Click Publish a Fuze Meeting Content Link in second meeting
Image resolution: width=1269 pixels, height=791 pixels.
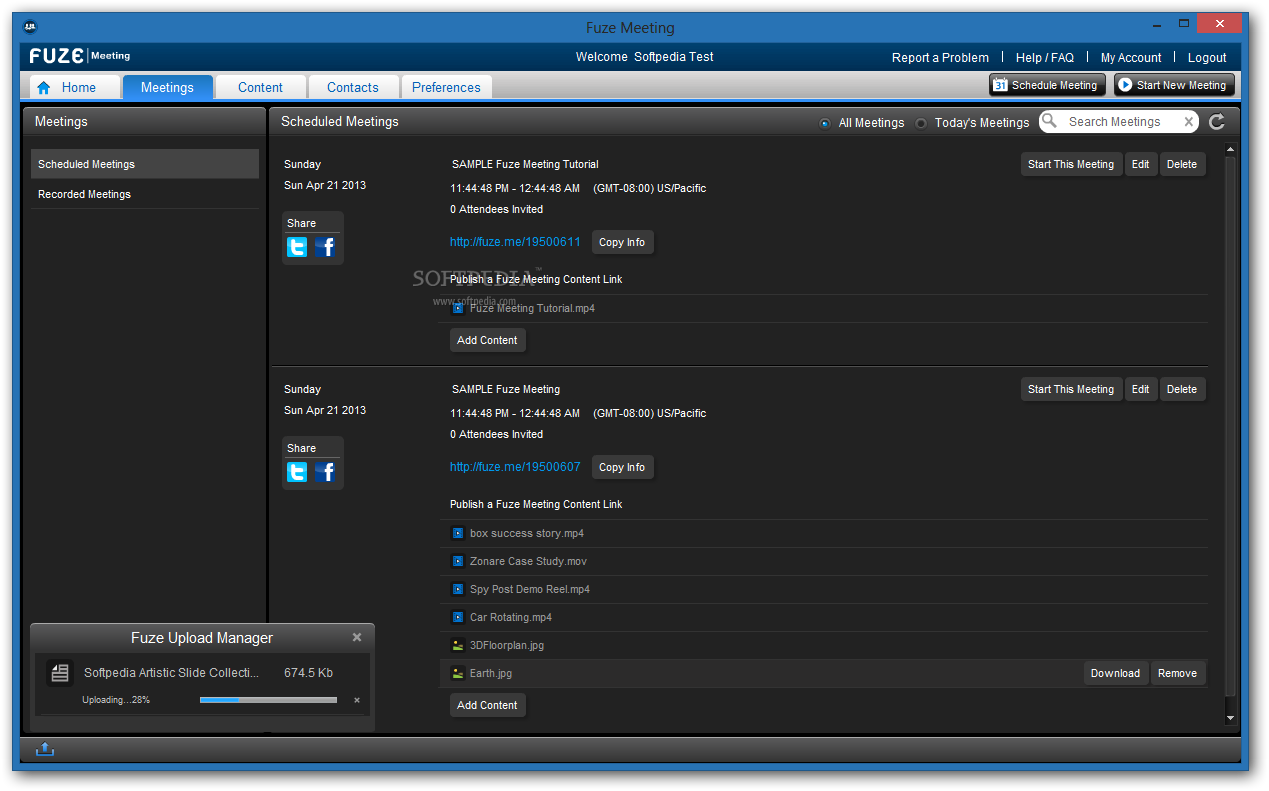click(536, 504)
